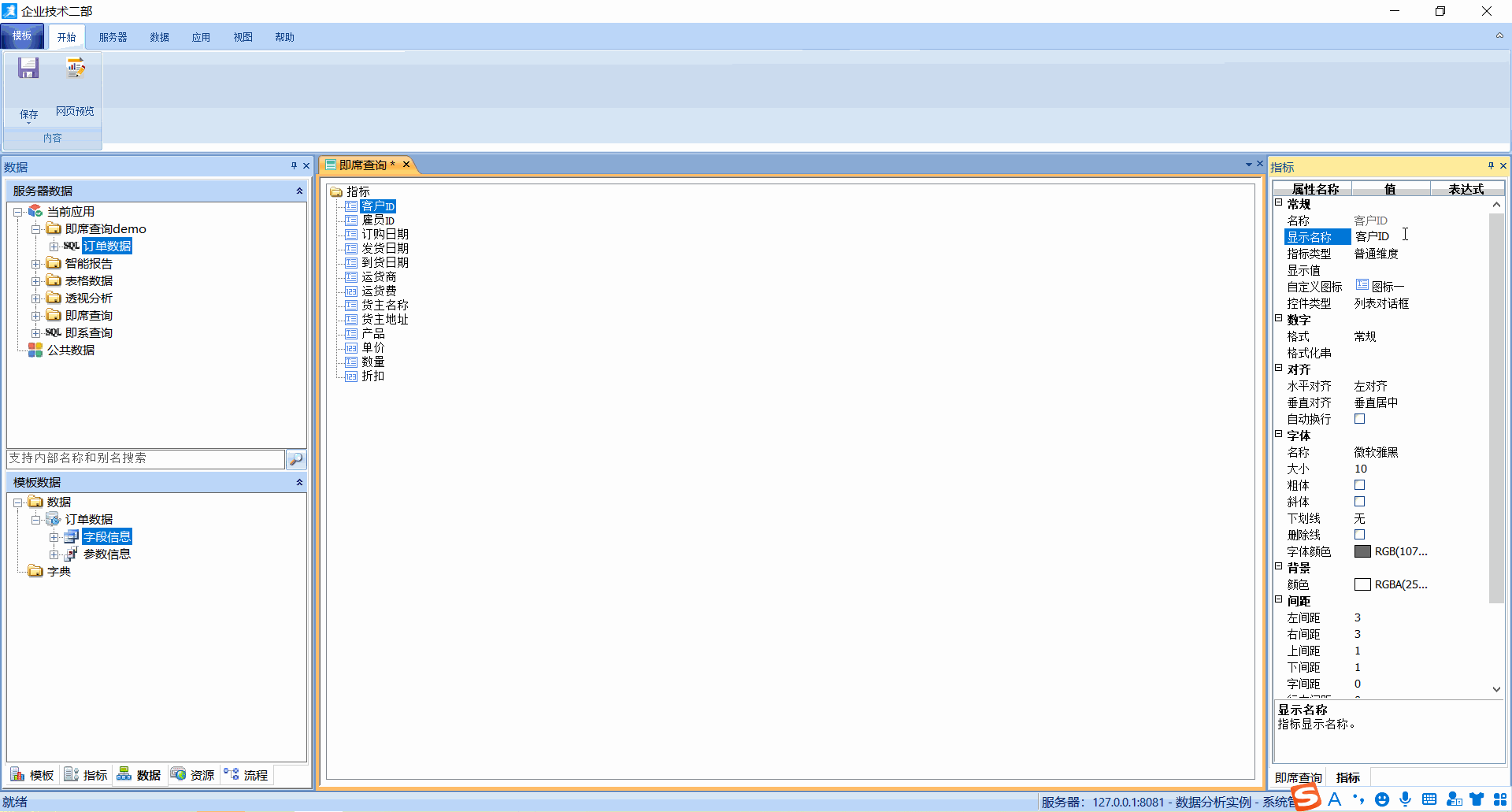Screen dimensions: 1512x812
Task: Check the 斜体 italic checkbox
Action: 1359,502
